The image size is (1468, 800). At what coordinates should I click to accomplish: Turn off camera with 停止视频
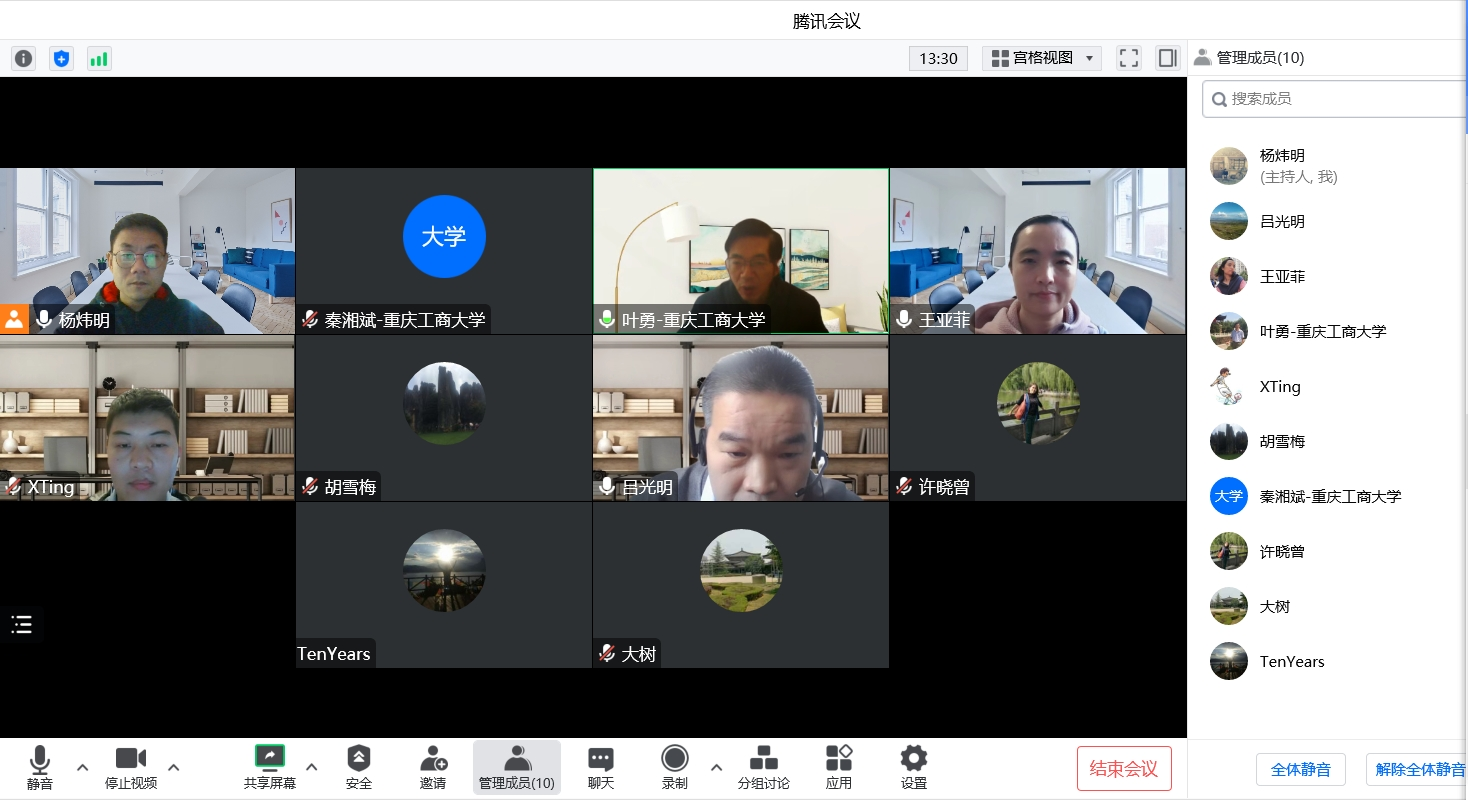click(131, 767)
